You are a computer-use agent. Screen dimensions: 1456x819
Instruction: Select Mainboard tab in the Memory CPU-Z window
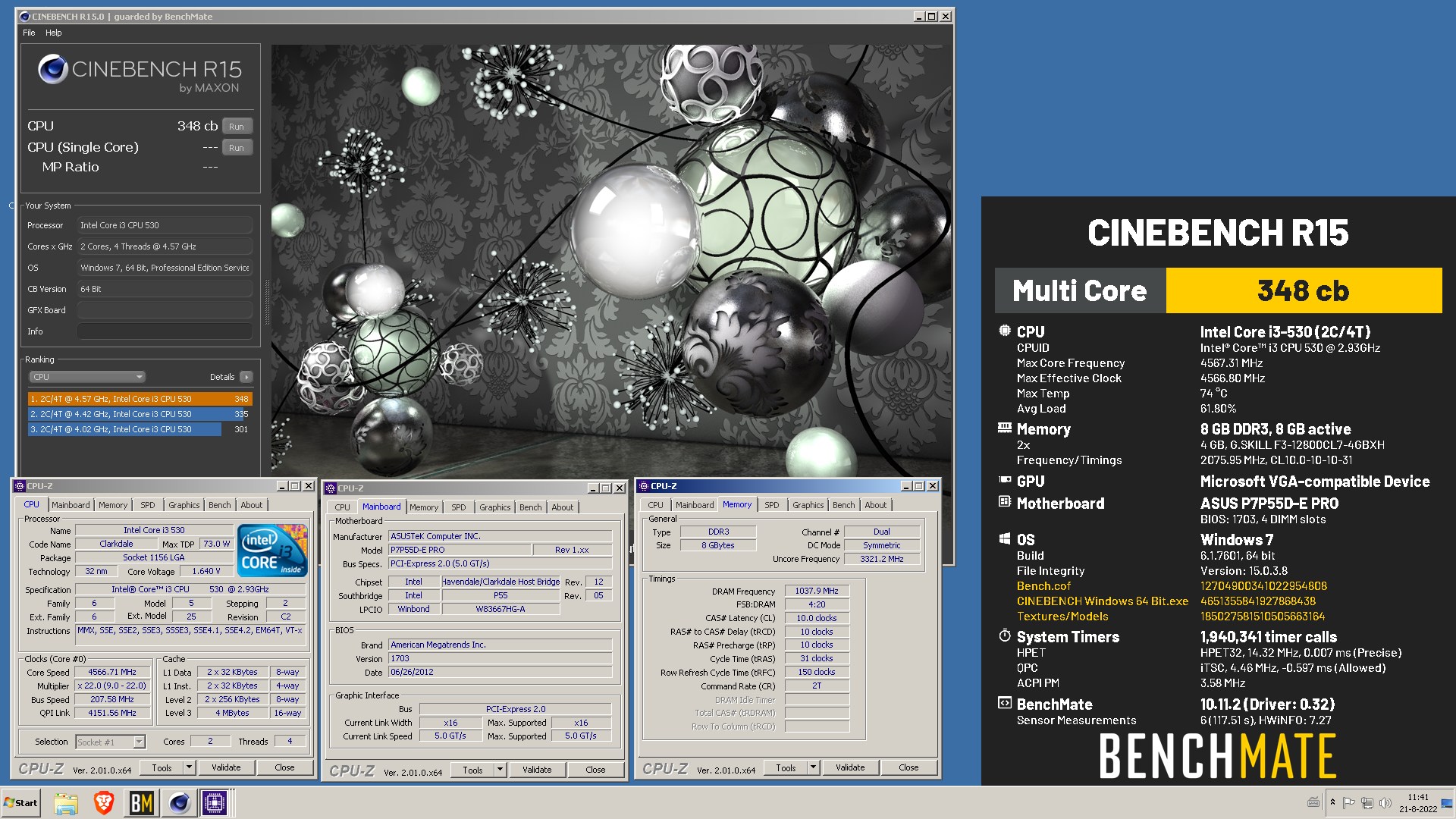695,505
